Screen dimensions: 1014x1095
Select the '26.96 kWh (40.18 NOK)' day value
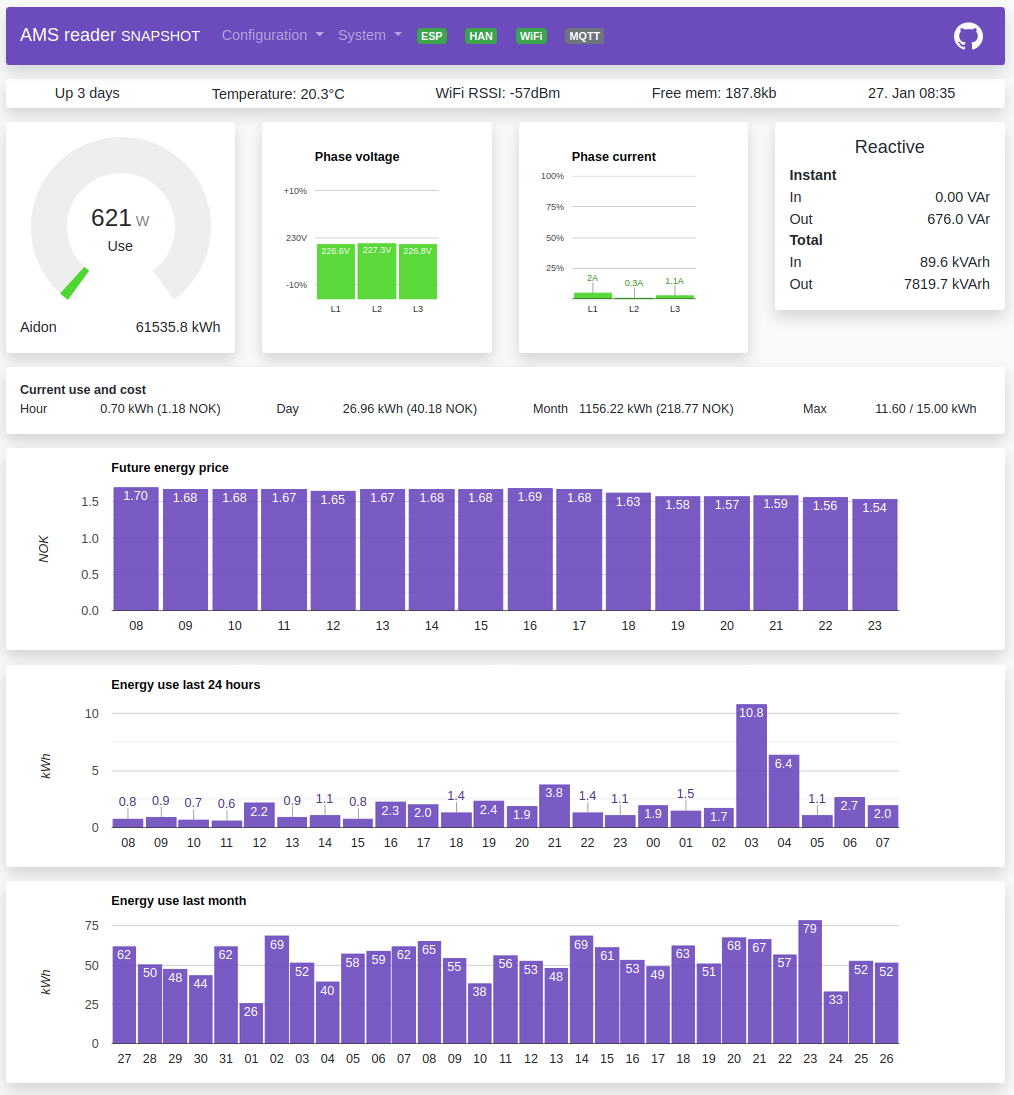(x=410, y=409)
